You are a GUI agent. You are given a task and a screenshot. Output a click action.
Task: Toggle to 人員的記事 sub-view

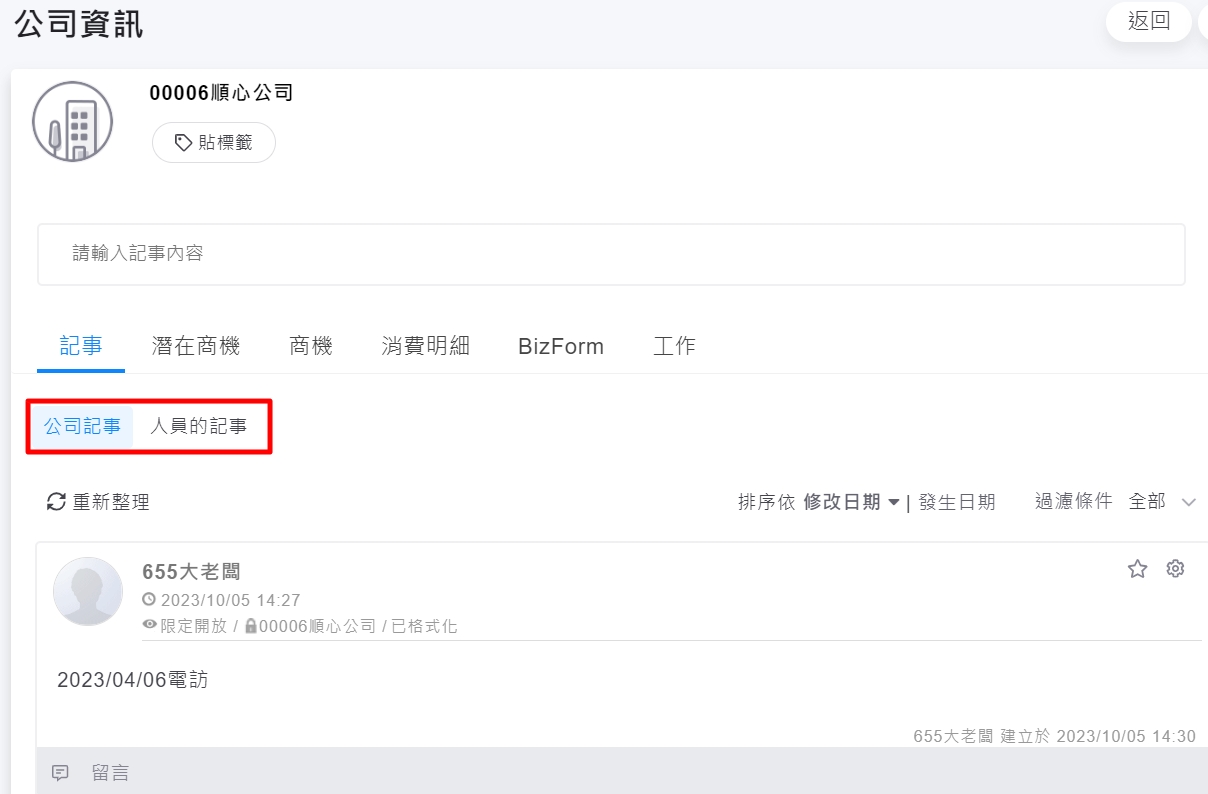(x=198, y=426)
